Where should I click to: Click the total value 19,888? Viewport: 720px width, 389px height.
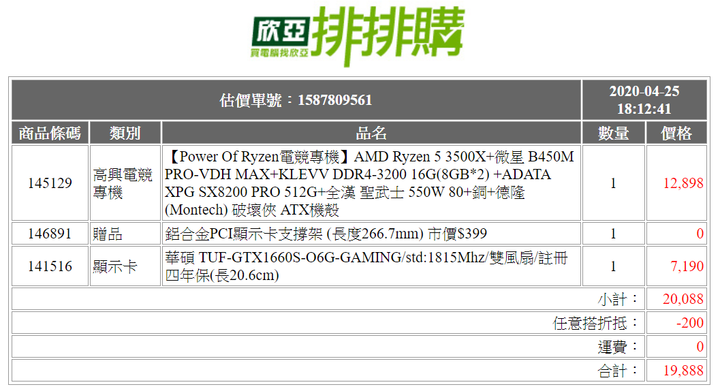683,371
